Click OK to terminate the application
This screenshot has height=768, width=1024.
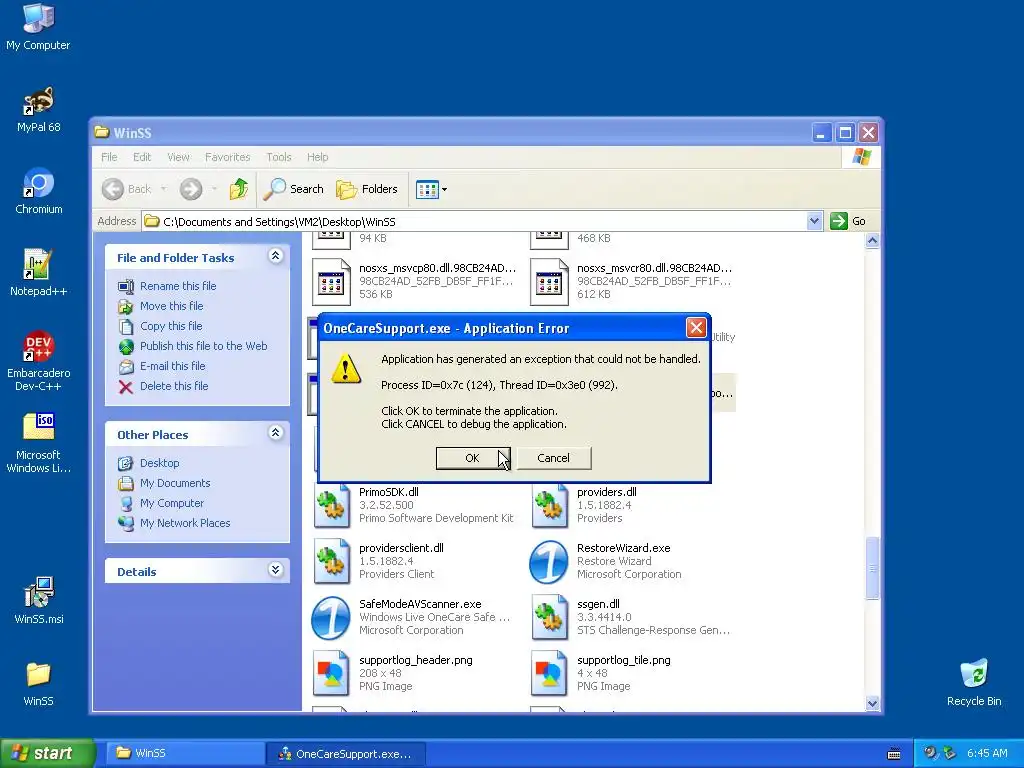tap(472, 458)
